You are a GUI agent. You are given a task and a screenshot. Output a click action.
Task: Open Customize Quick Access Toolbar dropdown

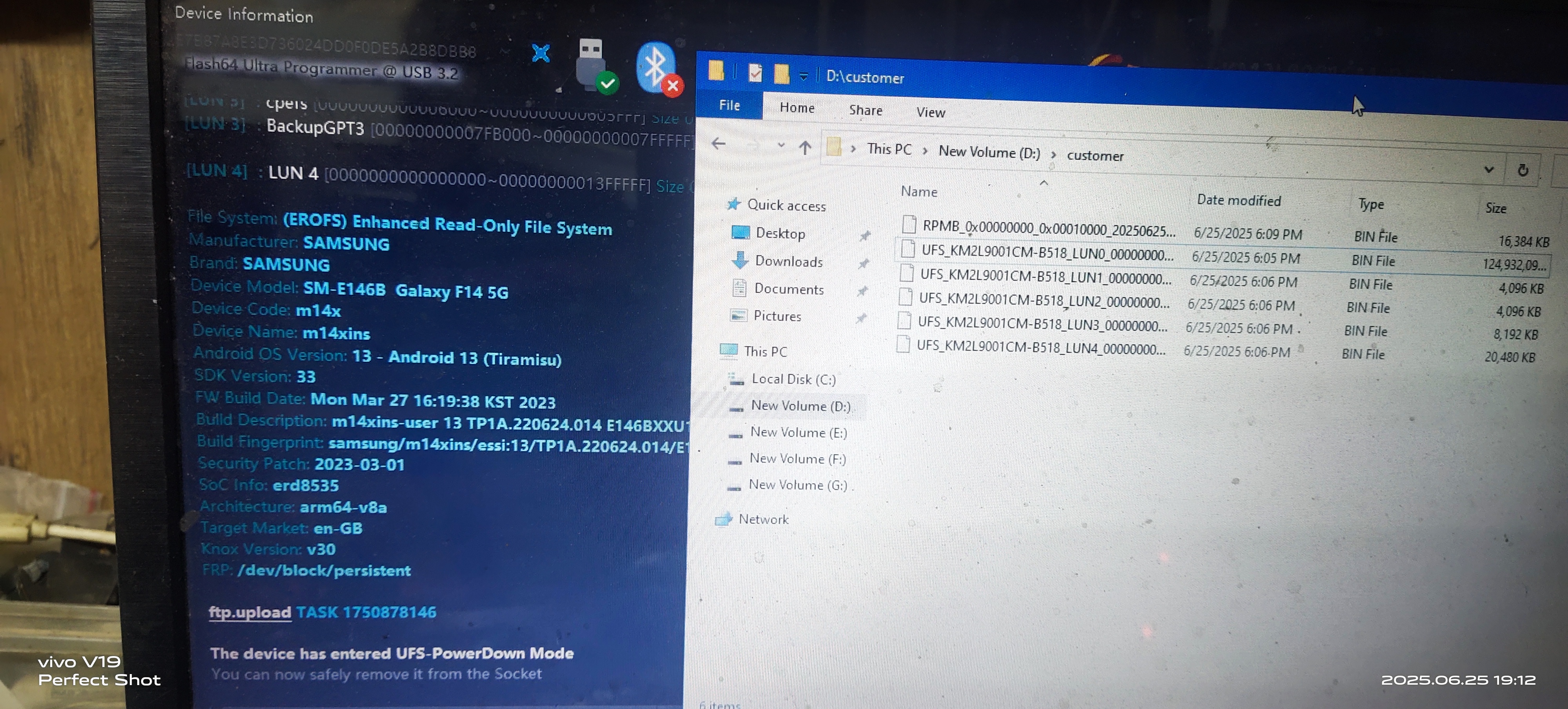(x=804, y=76)
